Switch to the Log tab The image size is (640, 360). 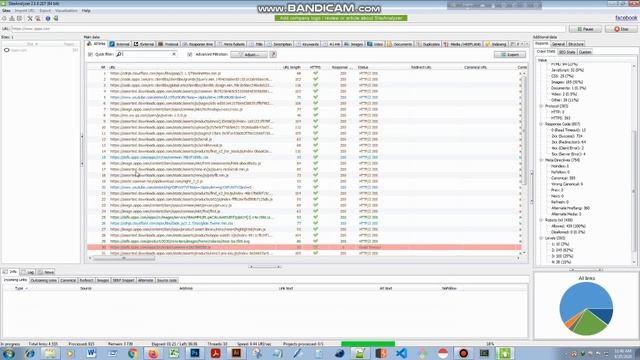pos(28,272)
